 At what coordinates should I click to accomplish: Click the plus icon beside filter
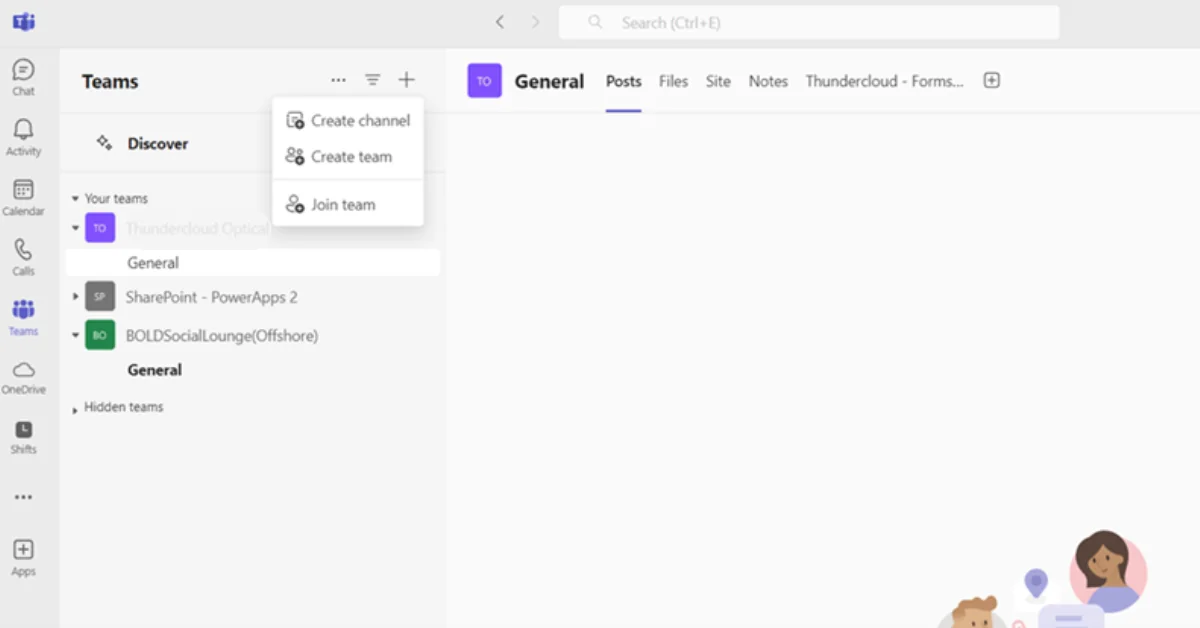click(406, 80)
